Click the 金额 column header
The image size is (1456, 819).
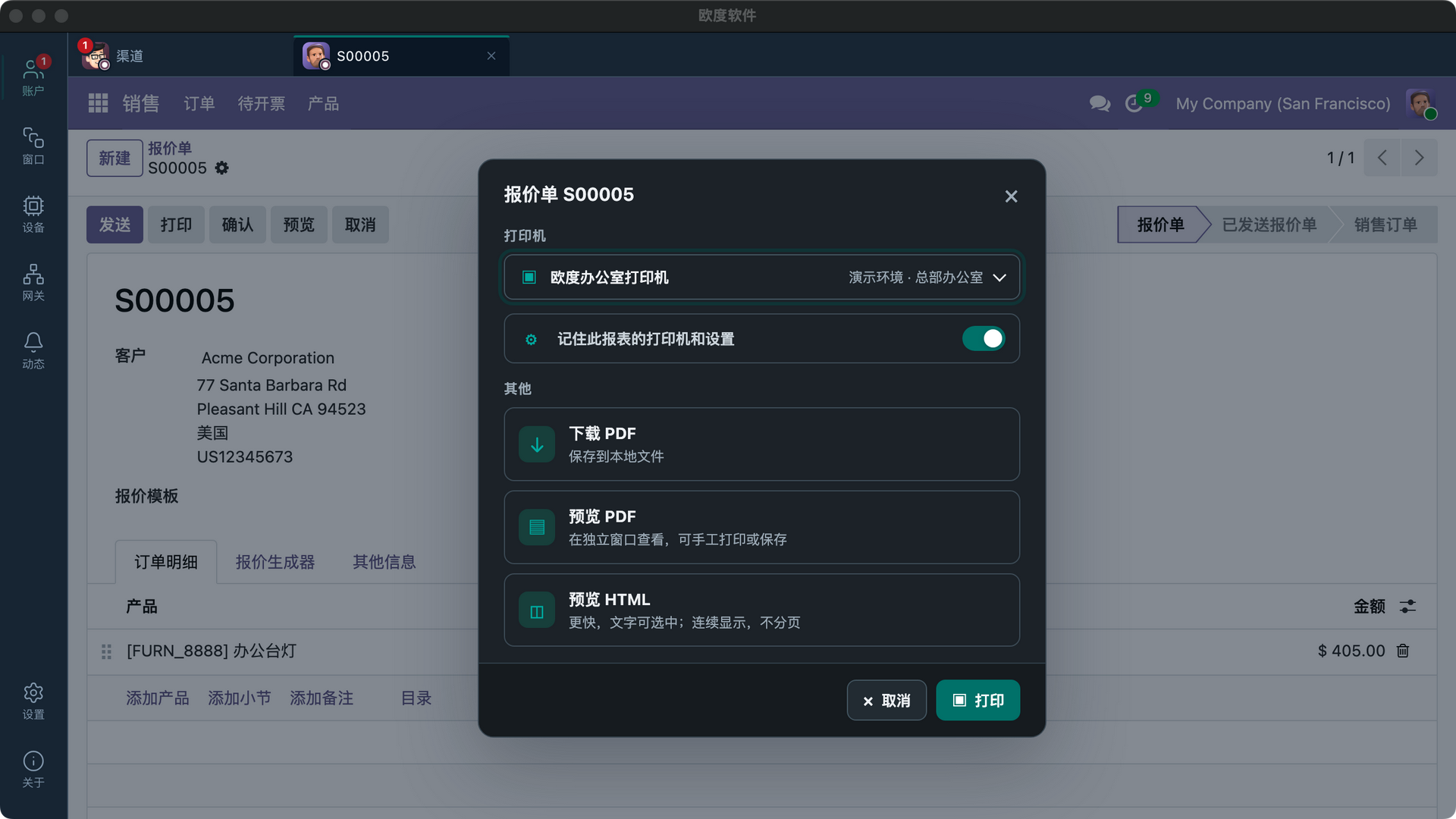(x=1370, y=606)
